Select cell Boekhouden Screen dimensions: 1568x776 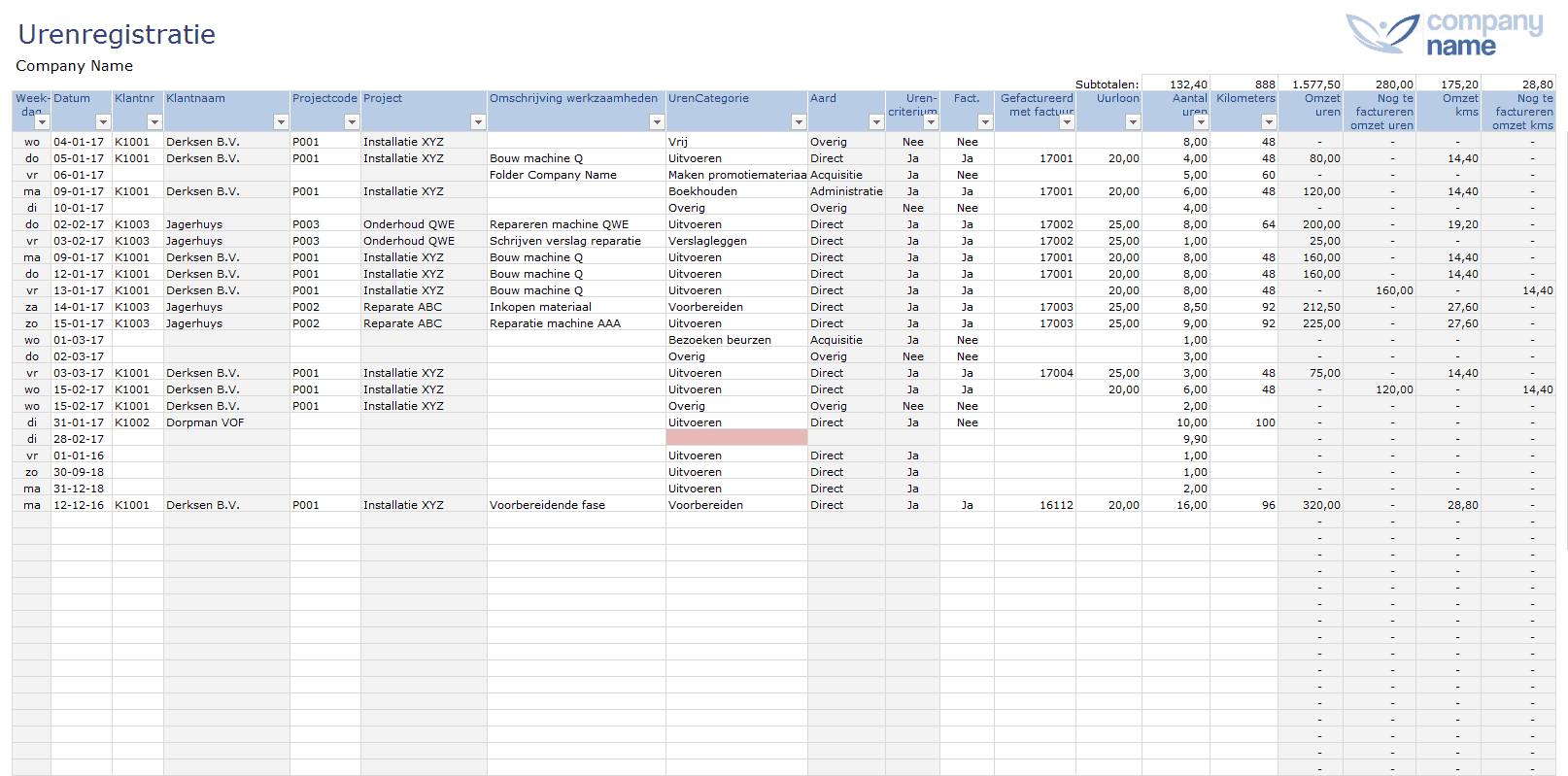point(736,191)
